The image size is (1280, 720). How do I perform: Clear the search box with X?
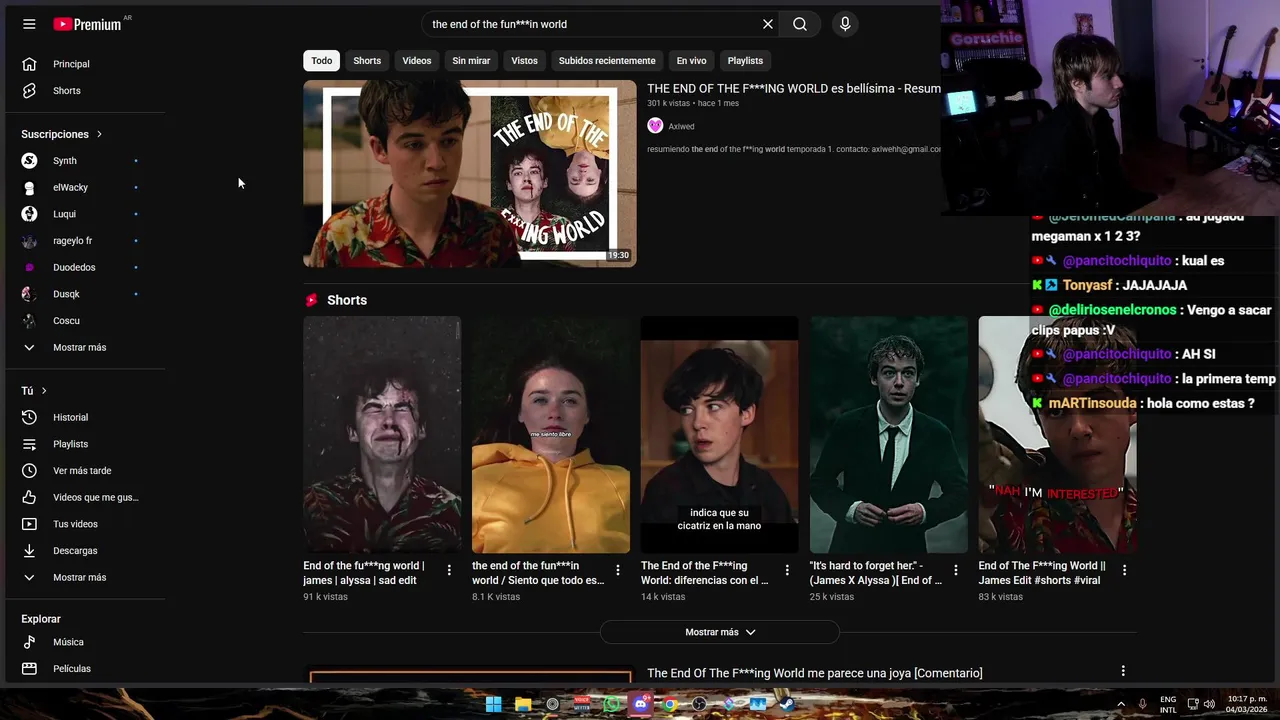pos(768,24)
